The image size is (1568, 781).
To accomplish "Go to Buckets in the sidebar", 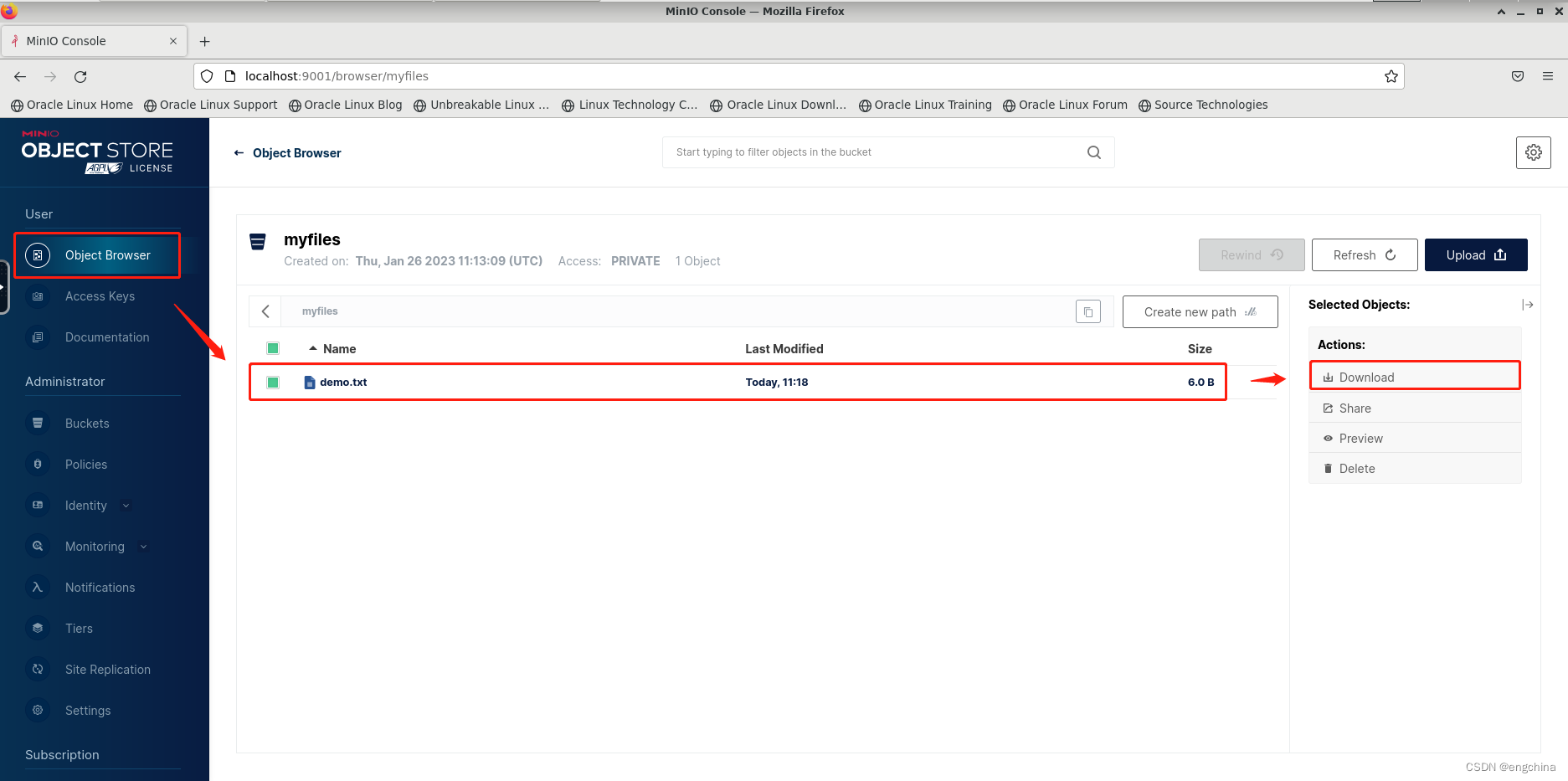I will (x=87, y=424).
